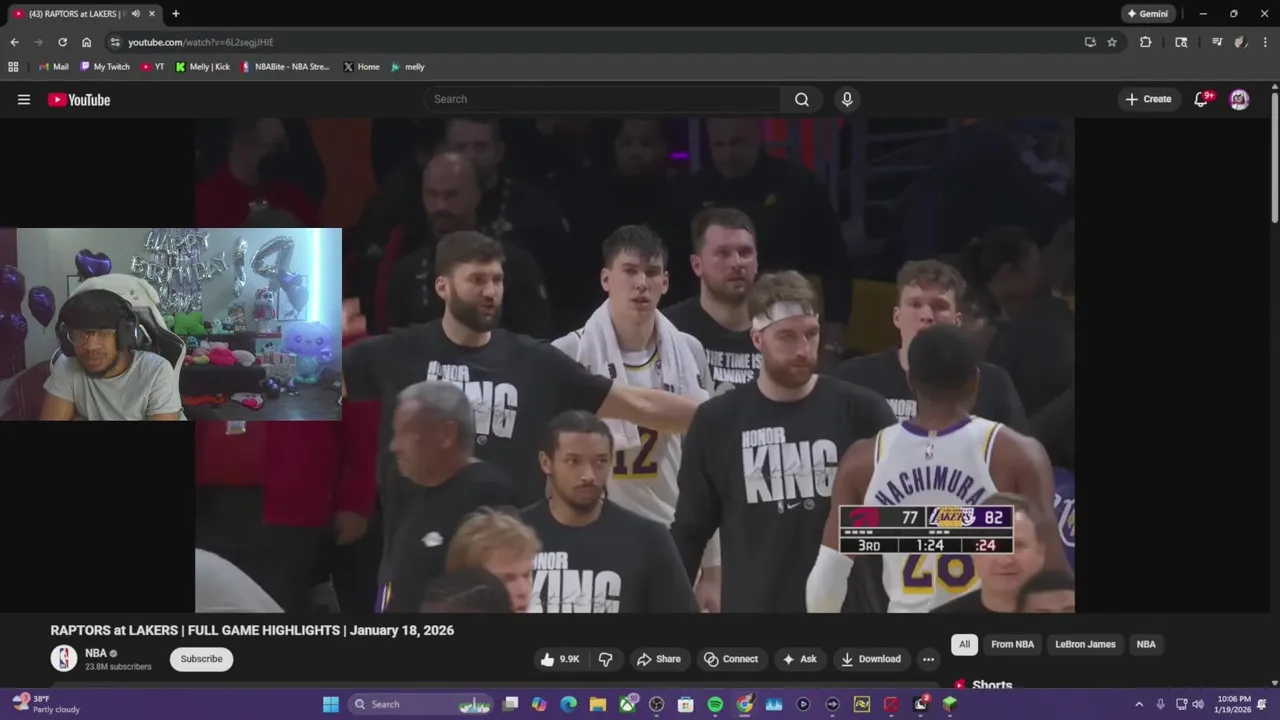This screenshot has width=1280, height=720.
Task: Bookmark this page with star icon
Action: [1112, 42]
